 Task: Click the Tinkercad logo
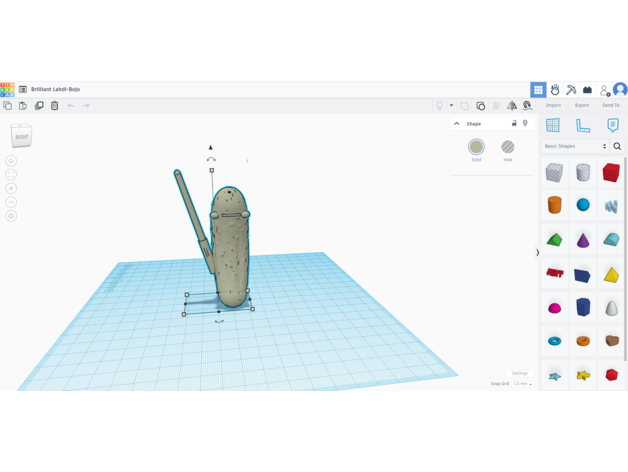[7, 89]
